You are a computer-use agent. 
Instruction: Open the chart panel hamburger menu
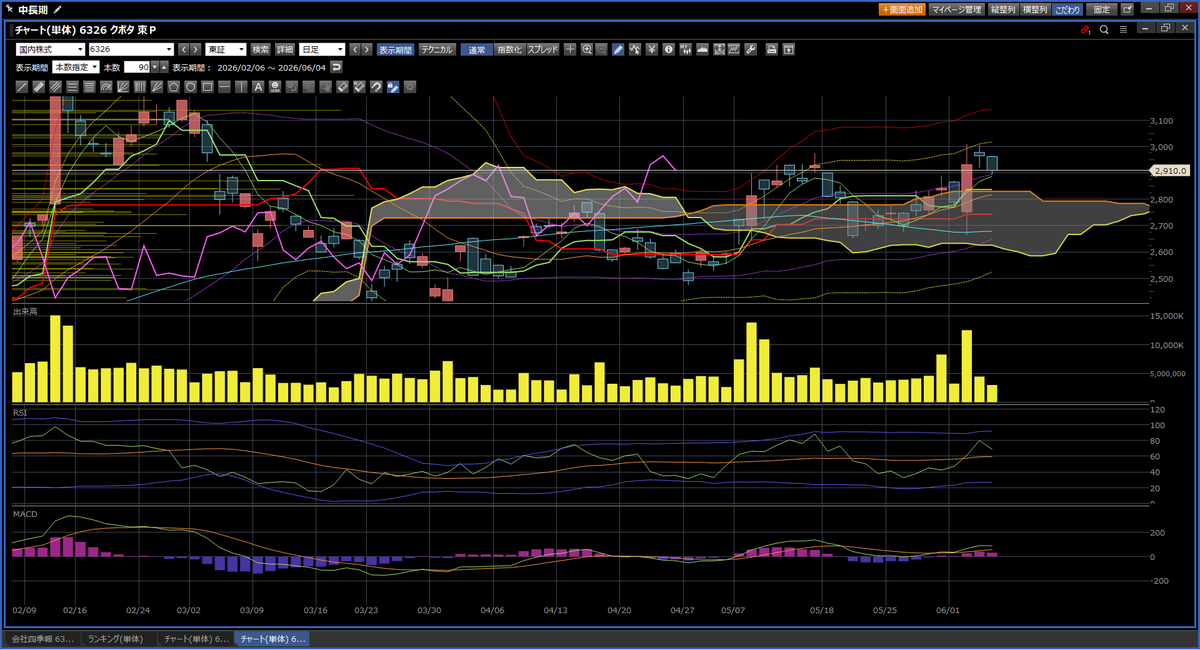coord(1124,30)
